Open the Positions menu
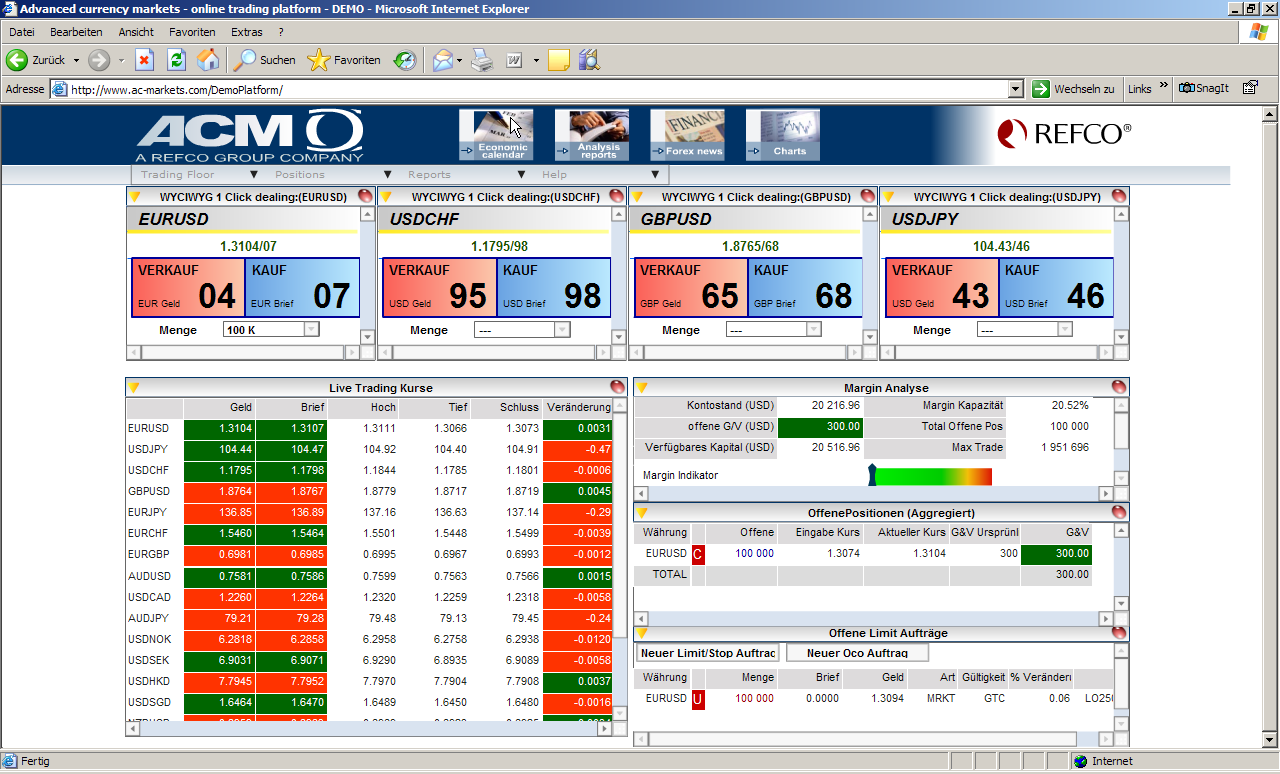This screenshot has height=774, width=1280. pos(300,175)
